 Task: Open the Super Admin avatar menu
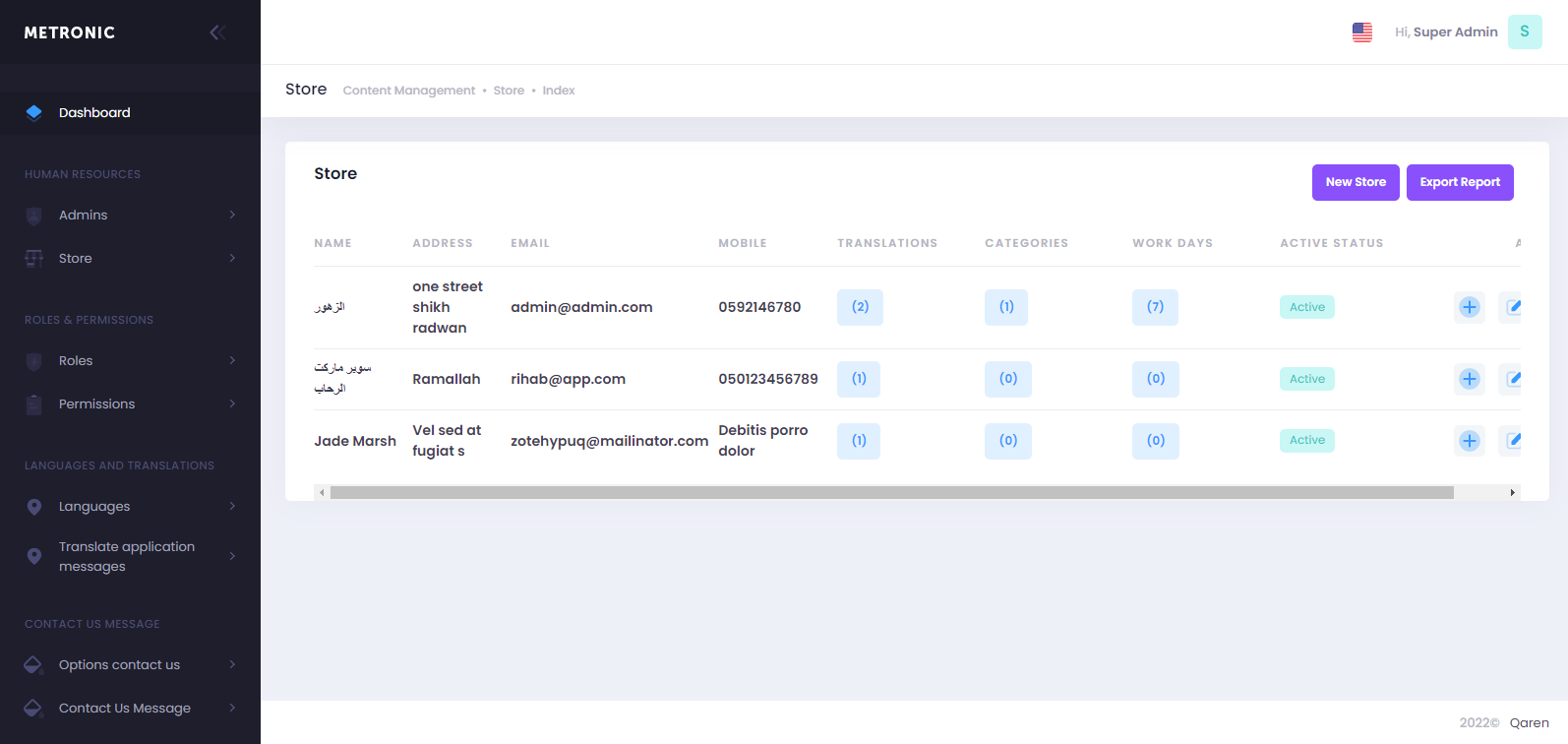(1524, 32)
